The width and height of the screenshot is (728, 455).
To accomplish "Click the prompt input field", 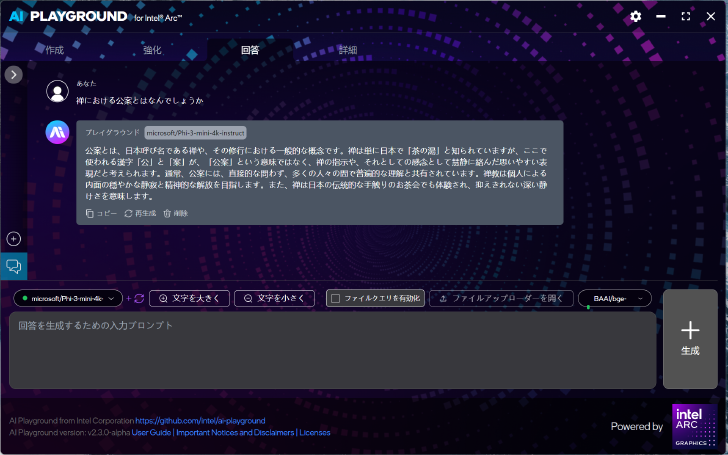I will click(332, 350).
